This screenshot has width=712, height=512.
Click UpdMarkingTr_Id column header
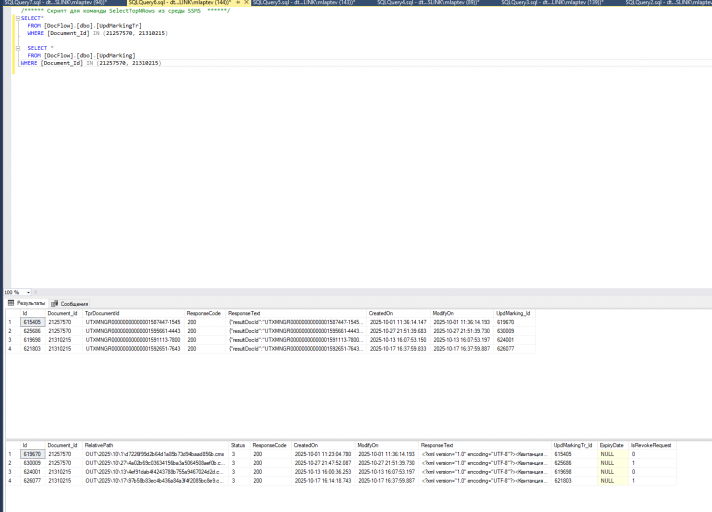pyautogui.click(x=573, y=445)
